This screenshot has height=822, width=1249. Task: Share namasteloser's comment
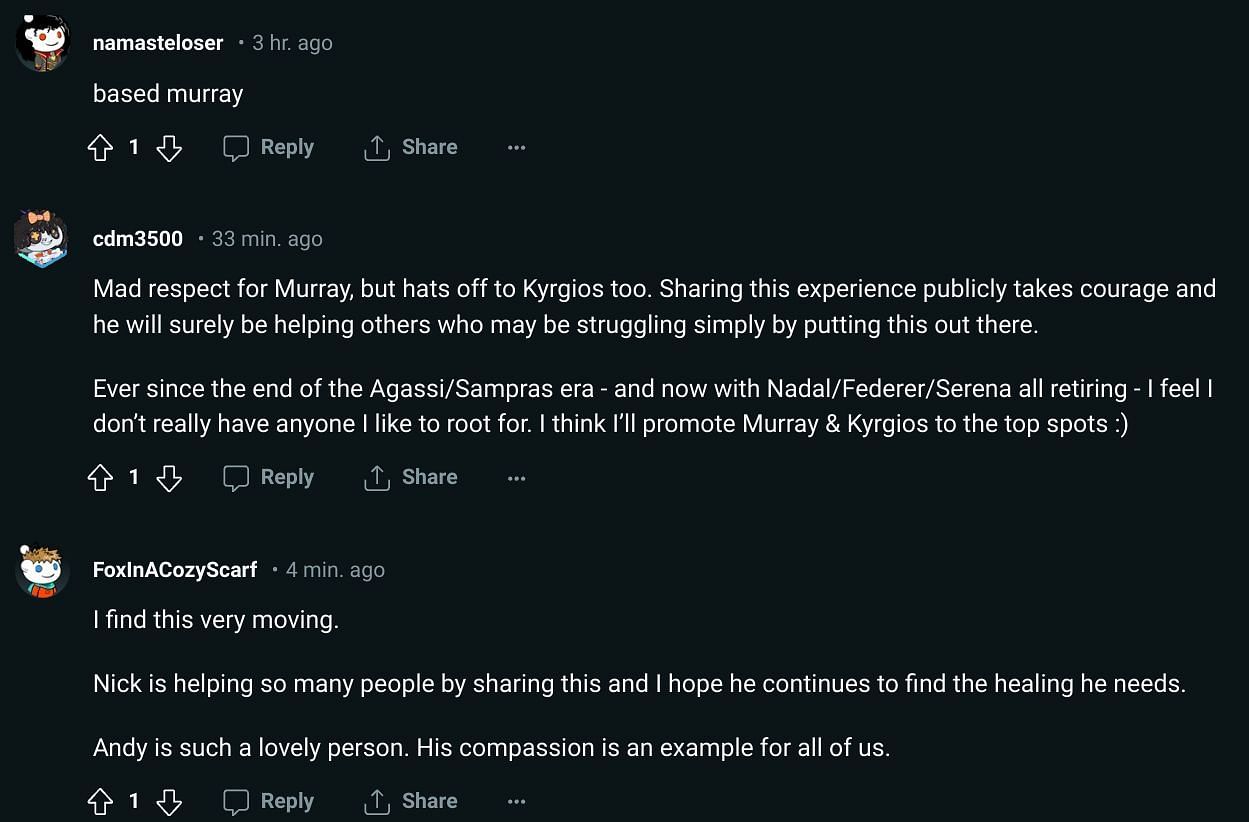(411, 148)
